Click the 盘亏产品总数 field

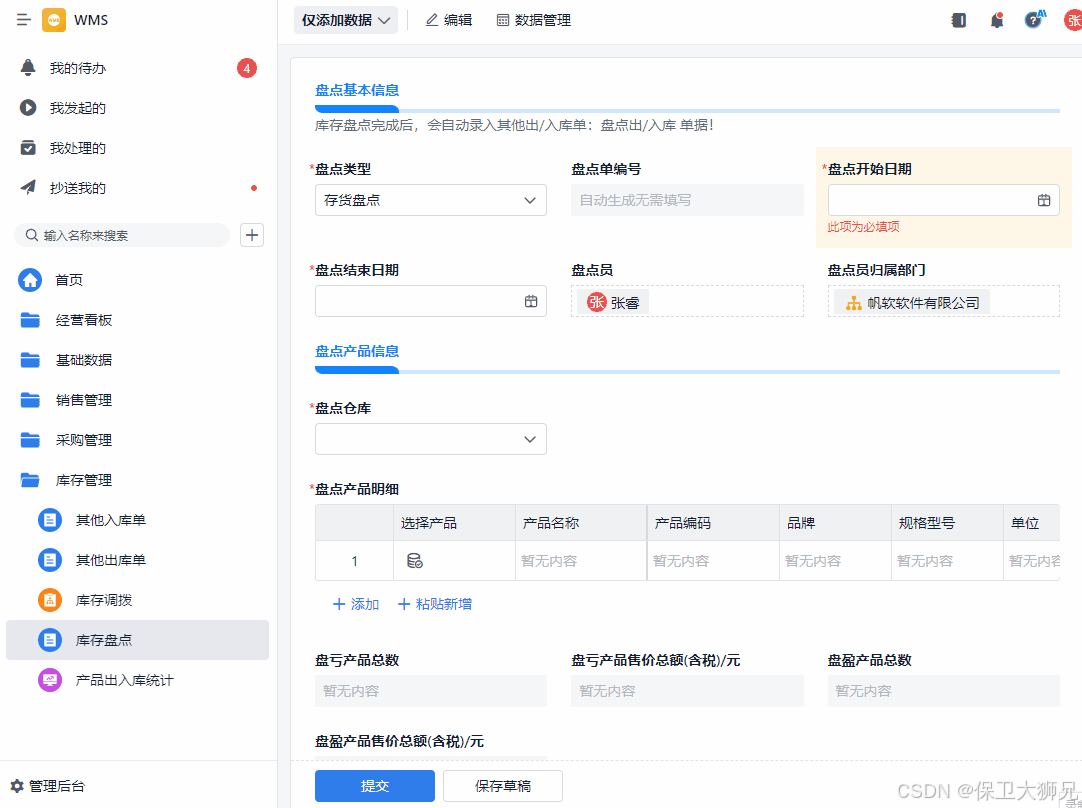pyautogui.click(x=431, y=691)
